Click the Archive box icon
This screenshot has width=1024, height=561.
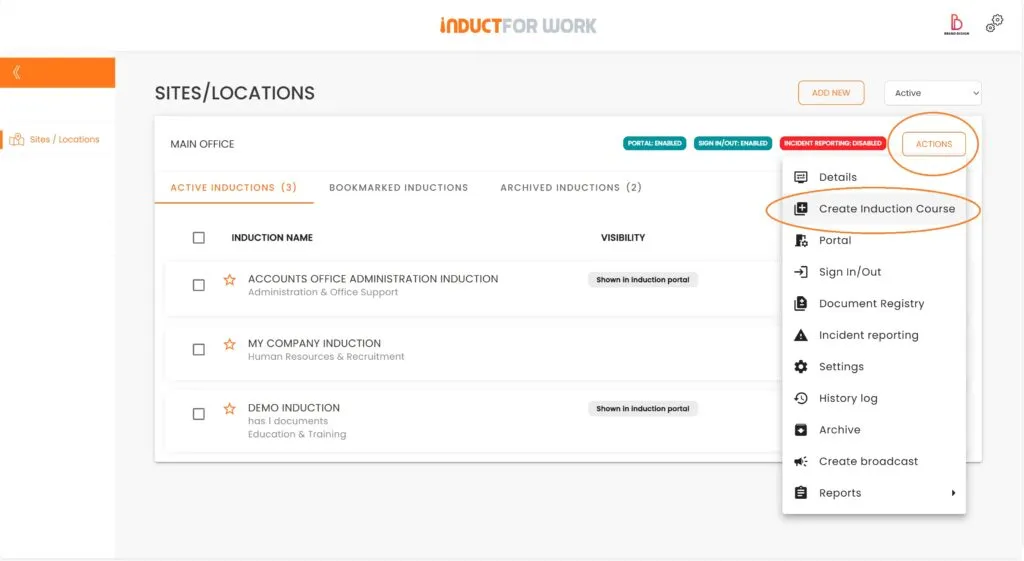[801, 430]
